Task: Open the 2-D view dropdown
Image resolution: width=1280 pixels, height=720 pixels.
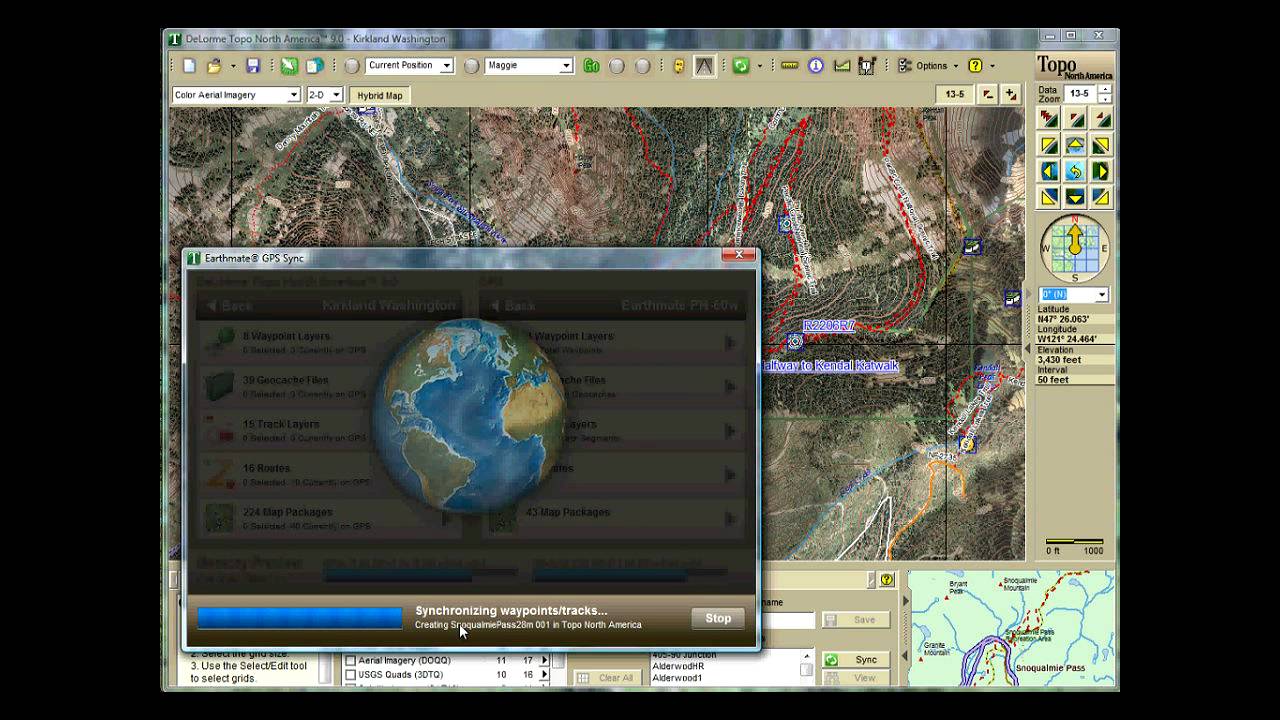Action: [336, 95]
